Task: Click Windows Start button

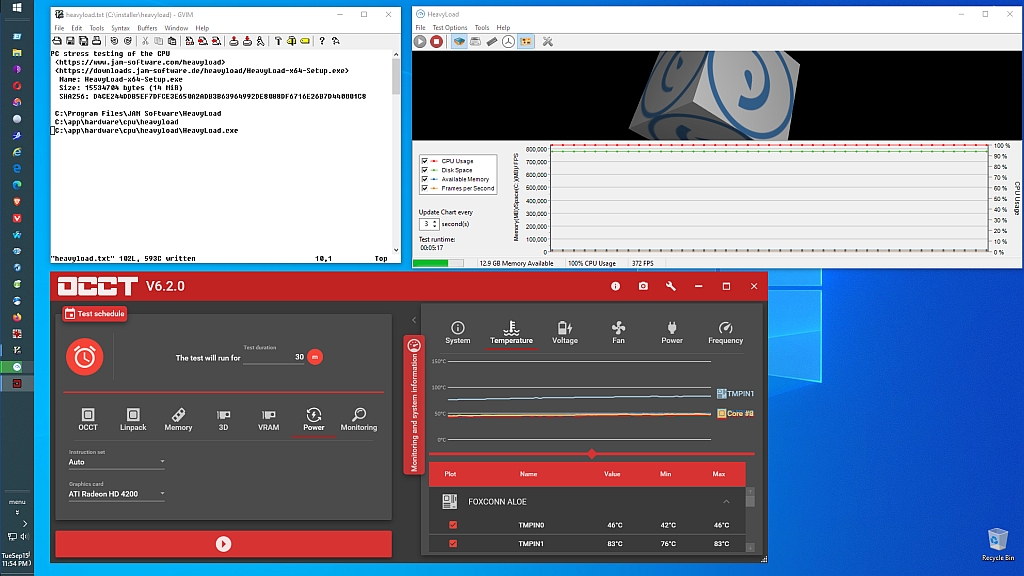Action: (x=17, y=8)
